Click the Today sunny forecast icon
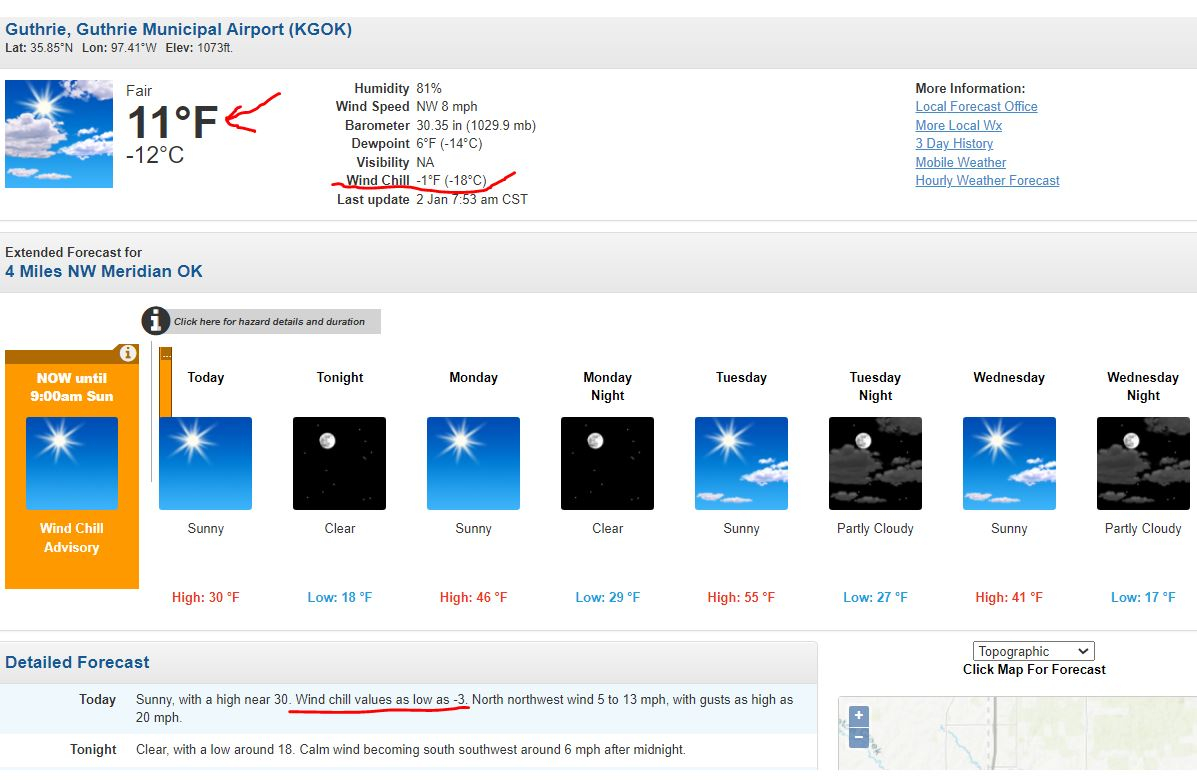Screen dimensions: 1197x781 coord(206,463)
